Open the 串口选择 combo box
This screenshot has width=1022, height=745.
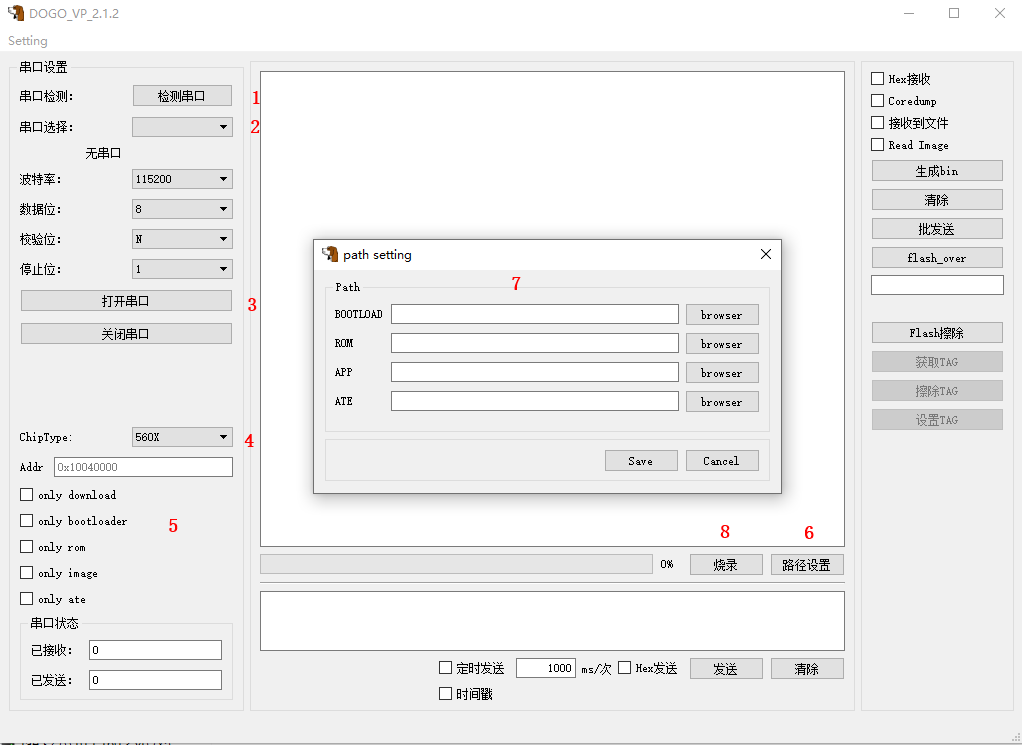point(182,127)
